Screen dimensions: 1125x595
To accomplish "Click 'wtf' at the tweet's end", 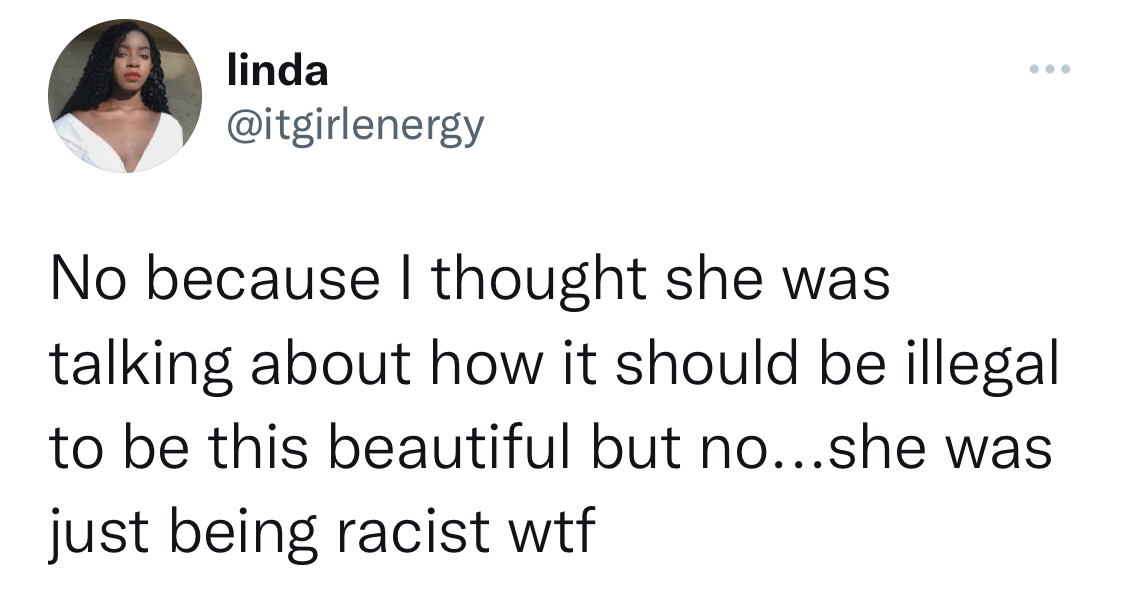I will tap(552, 532).
